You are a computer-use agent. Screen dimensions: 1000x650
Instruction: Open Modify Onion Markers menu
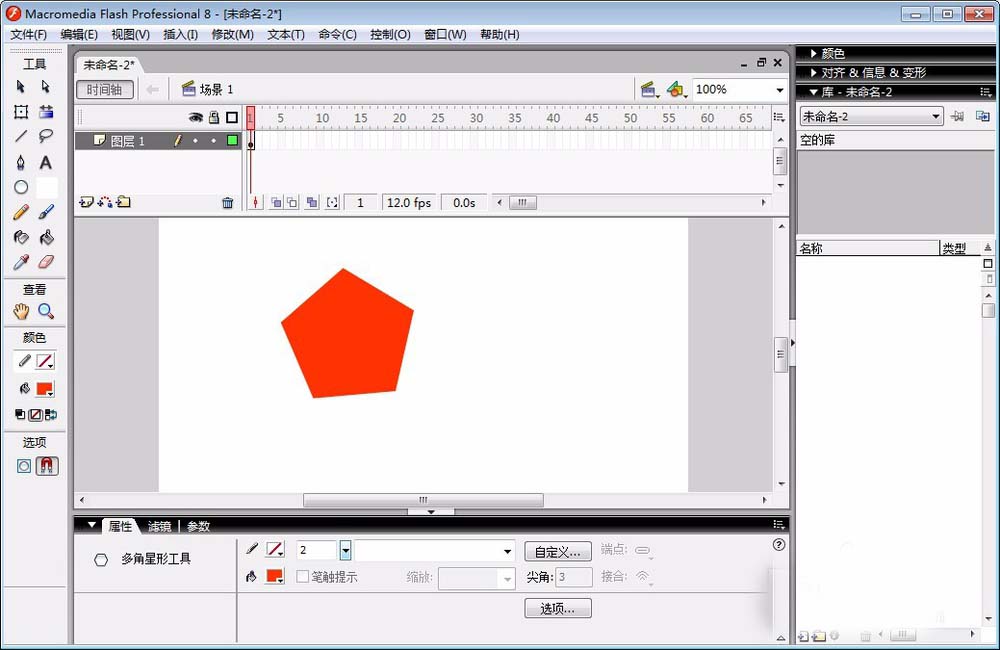[x=332, y=203]
